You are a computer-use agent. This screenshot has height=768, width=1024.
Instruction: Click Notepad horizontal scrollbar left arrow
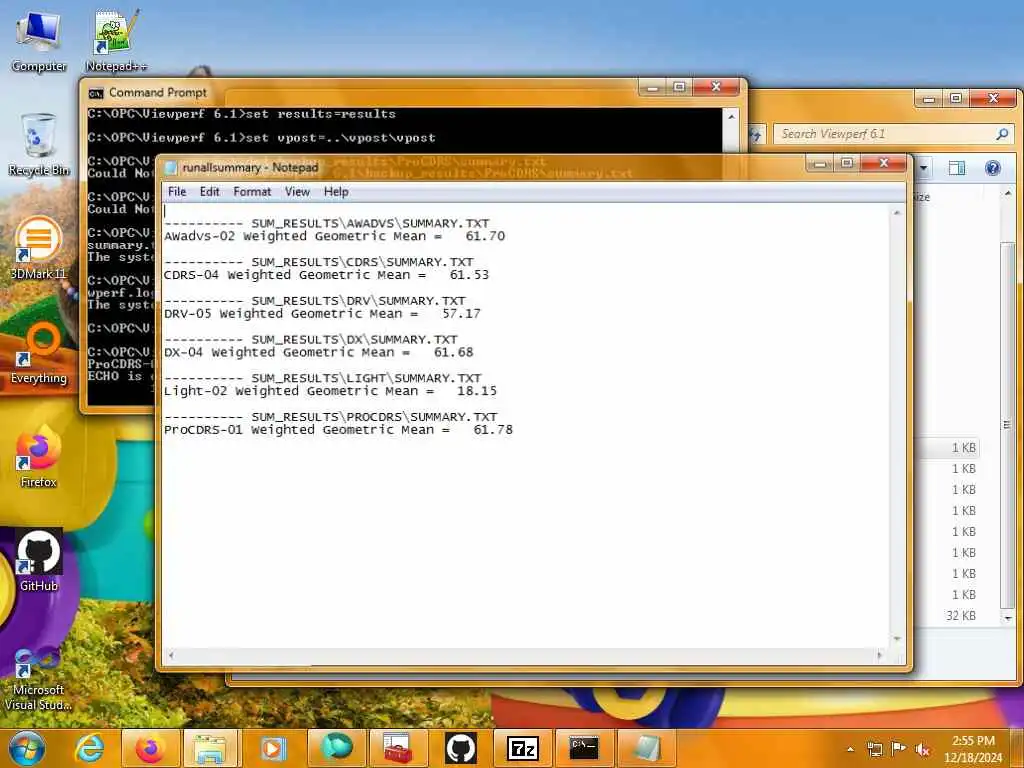pos(172,655)
